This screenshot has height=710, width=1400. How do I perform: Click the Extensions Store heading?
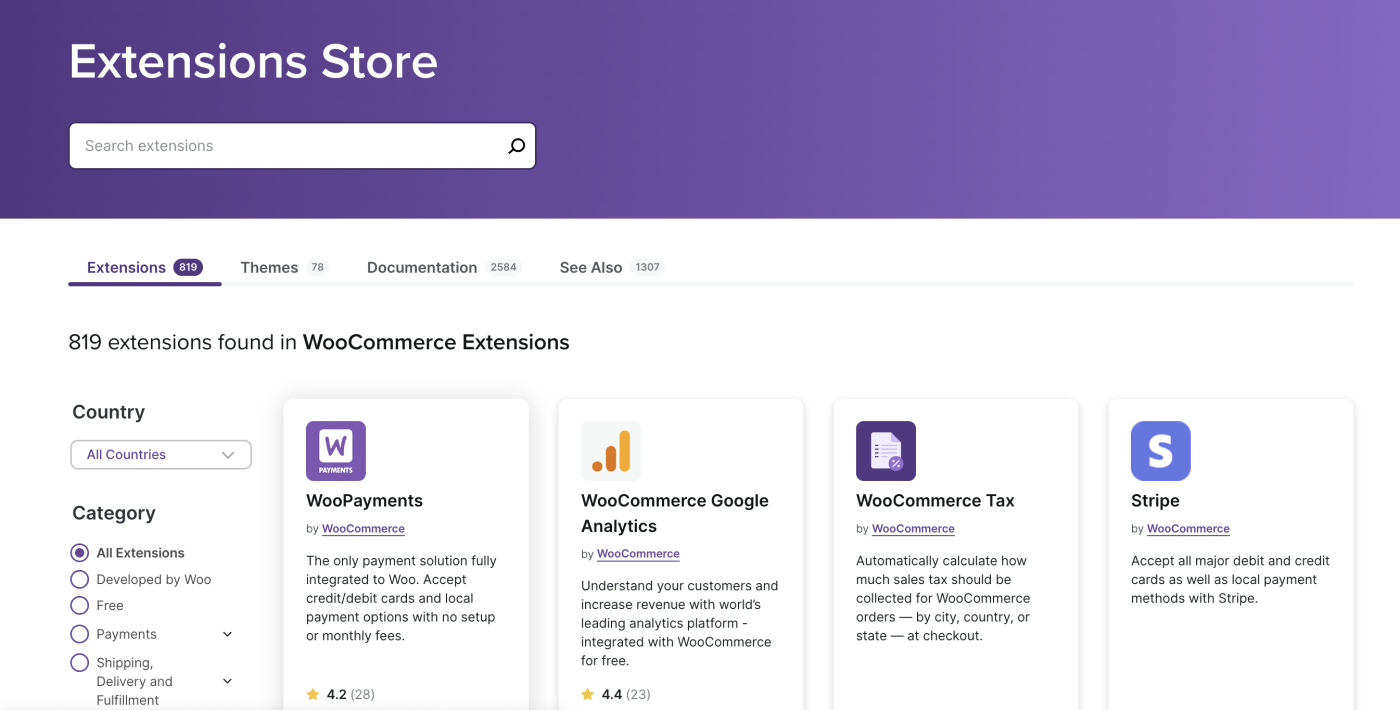point(253,62)
